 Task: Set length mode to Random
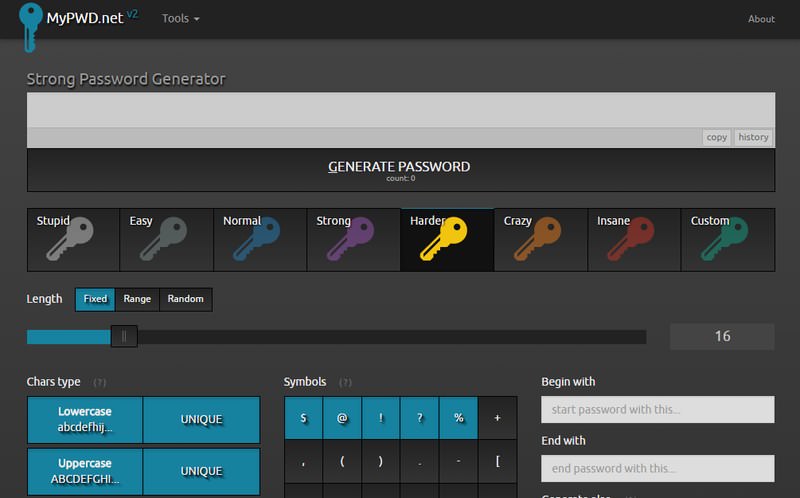click(x=186, y=299)
